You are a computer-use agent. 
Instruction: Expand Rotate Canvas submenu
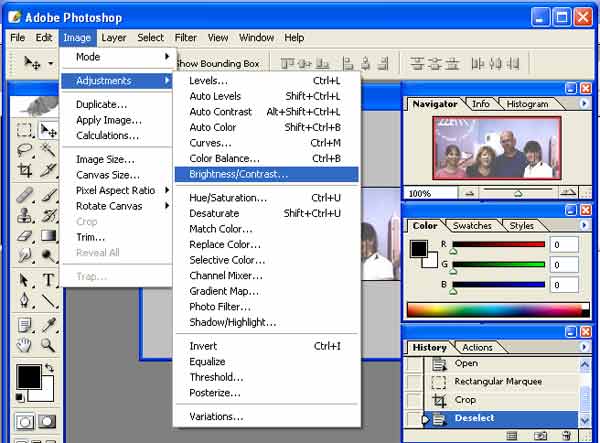pos(117,206)
